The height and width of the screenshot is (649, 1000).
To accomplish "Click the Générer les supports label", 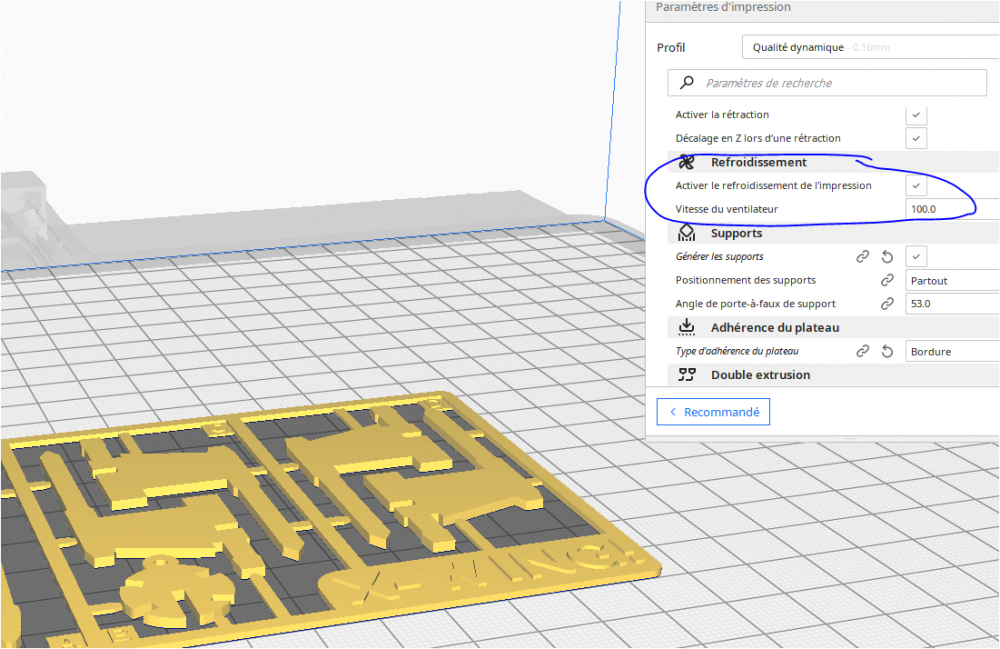I will (719, 257).
